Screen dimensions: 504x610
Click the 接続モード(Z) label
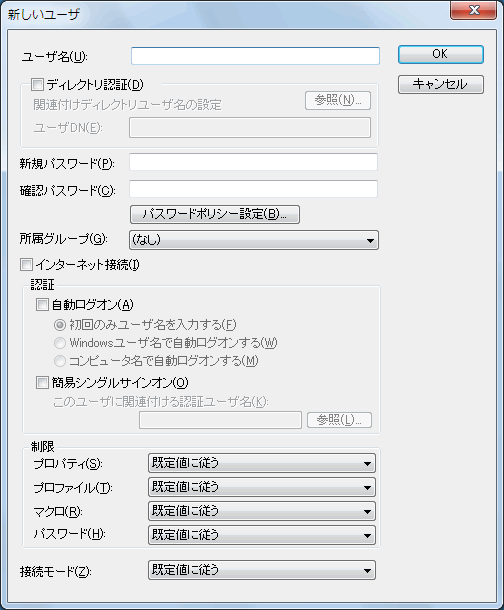pyautogui.click(x=56, y=571)
